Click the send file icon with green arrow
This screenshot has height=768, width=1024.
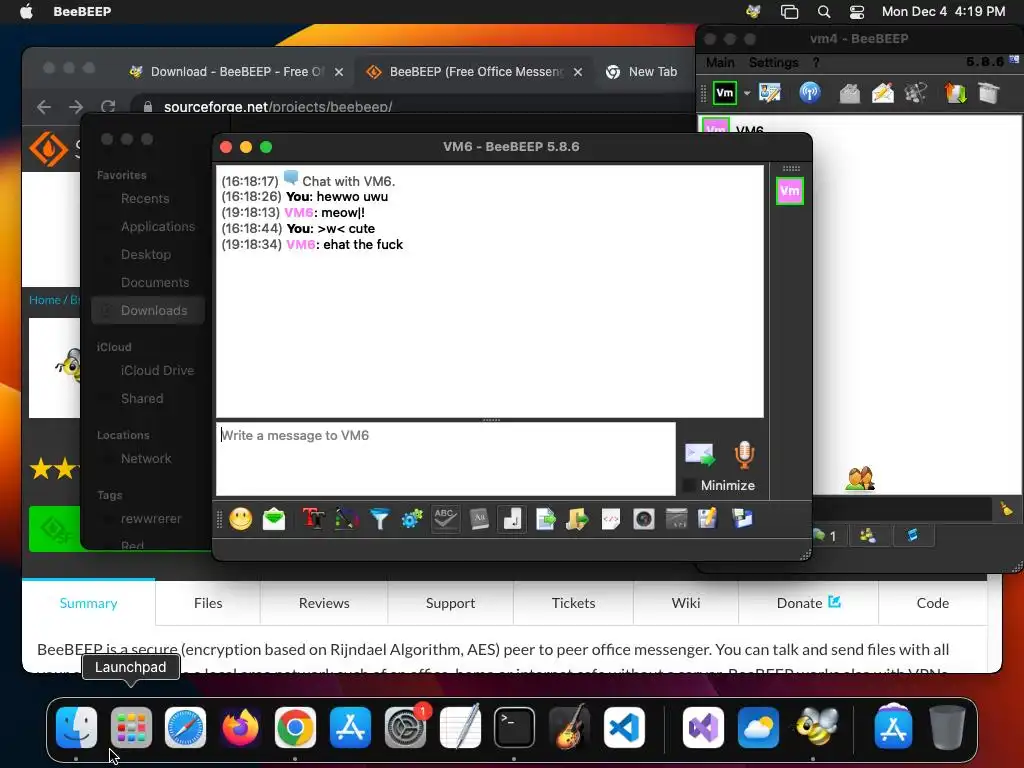545,519
